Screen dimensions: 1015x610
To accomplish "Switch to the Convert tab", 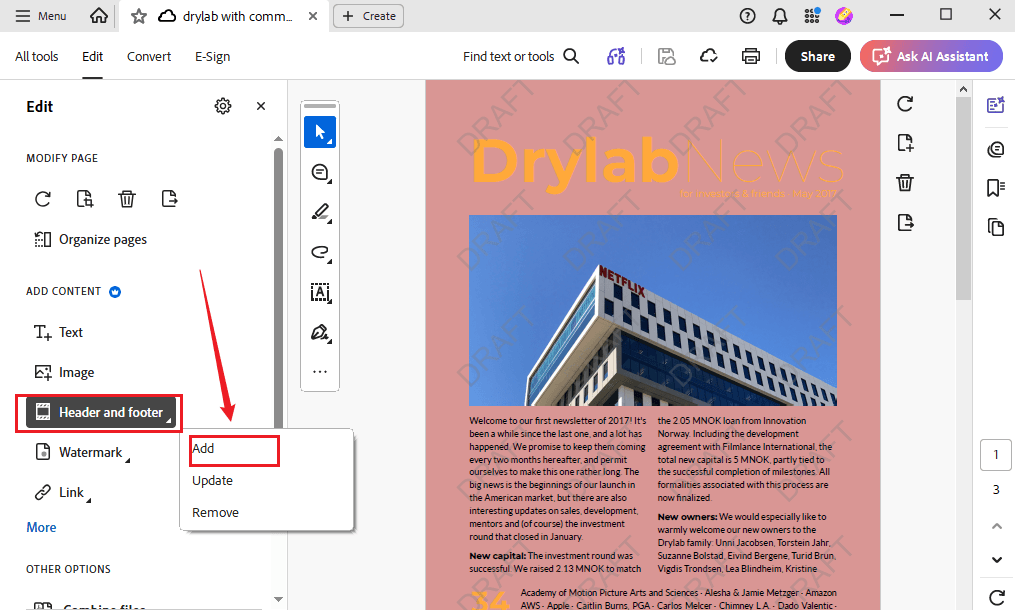I will point(149,56).
